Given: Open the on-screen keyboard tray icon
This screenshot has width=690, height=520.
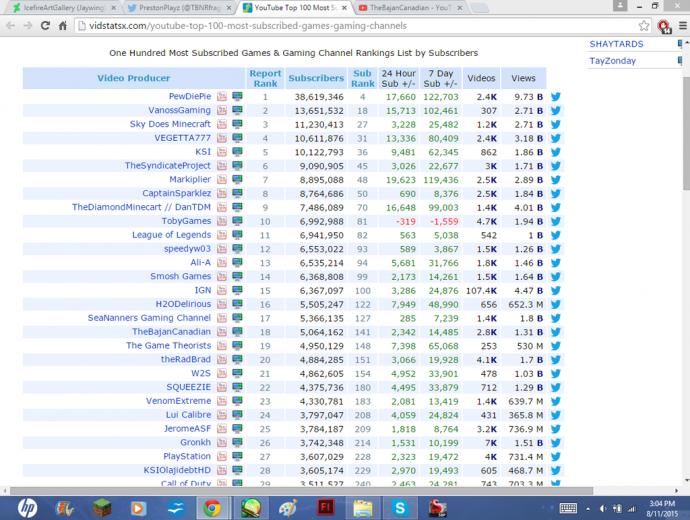Looking at the screenshot, I should 568,509.
